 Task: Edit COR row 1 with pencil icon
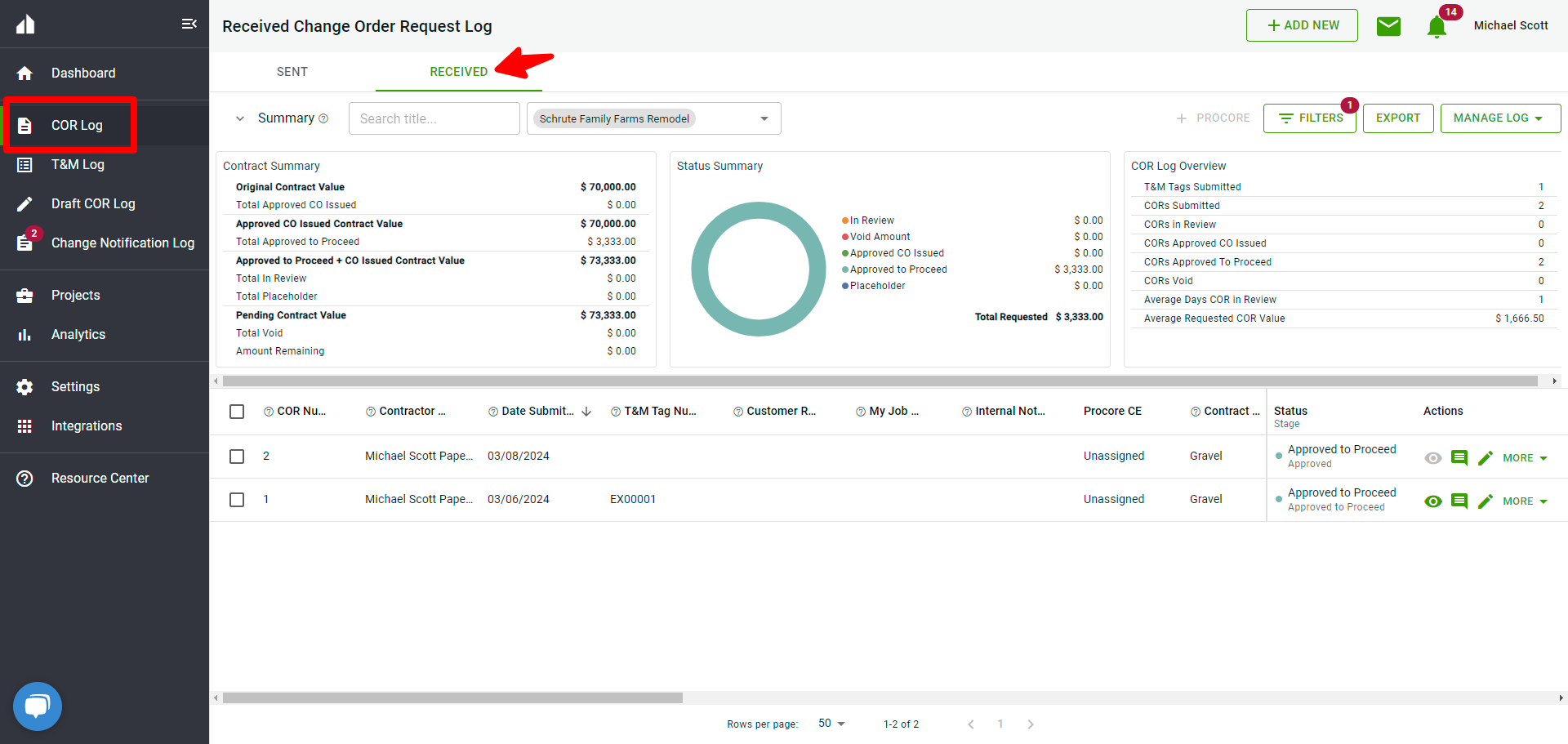pyautogui.click(x=1486, y=501)
